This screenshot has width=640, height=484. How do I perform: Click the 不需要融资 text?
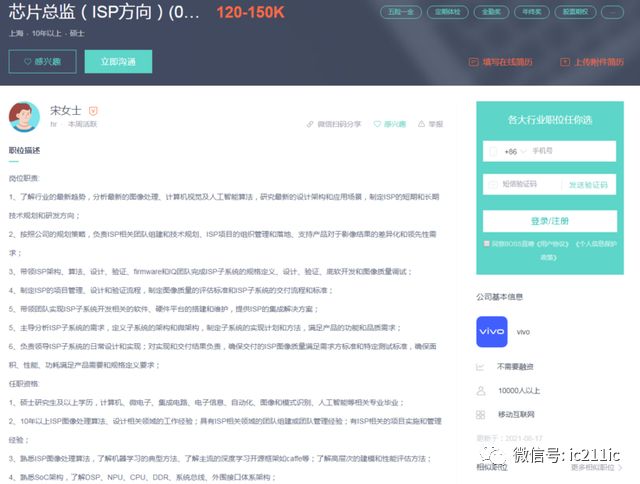click(515, 367)
